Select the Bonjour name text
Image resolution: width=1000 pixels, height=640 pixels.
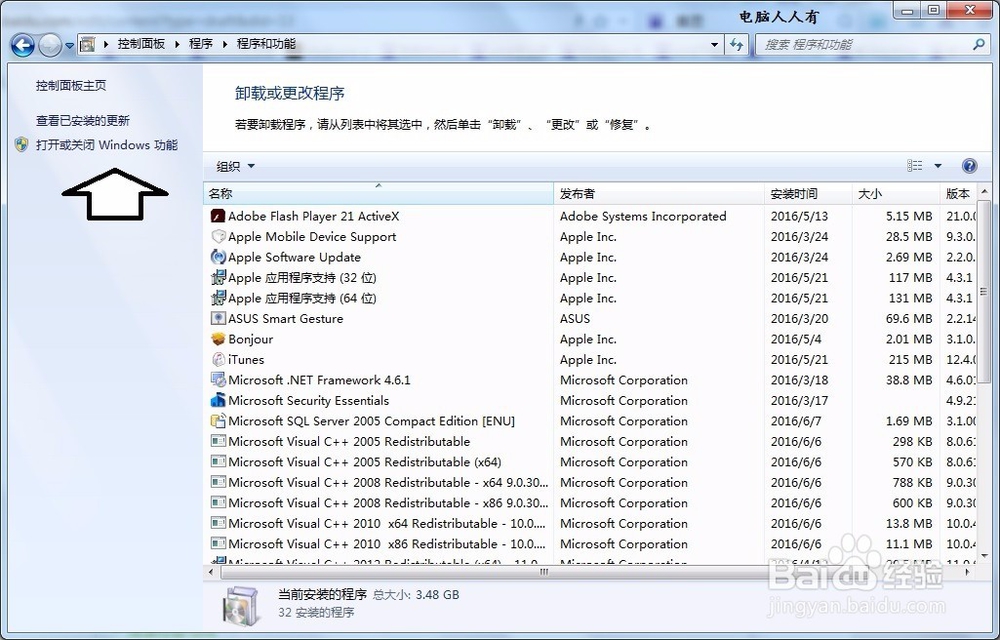click(251, 338)
